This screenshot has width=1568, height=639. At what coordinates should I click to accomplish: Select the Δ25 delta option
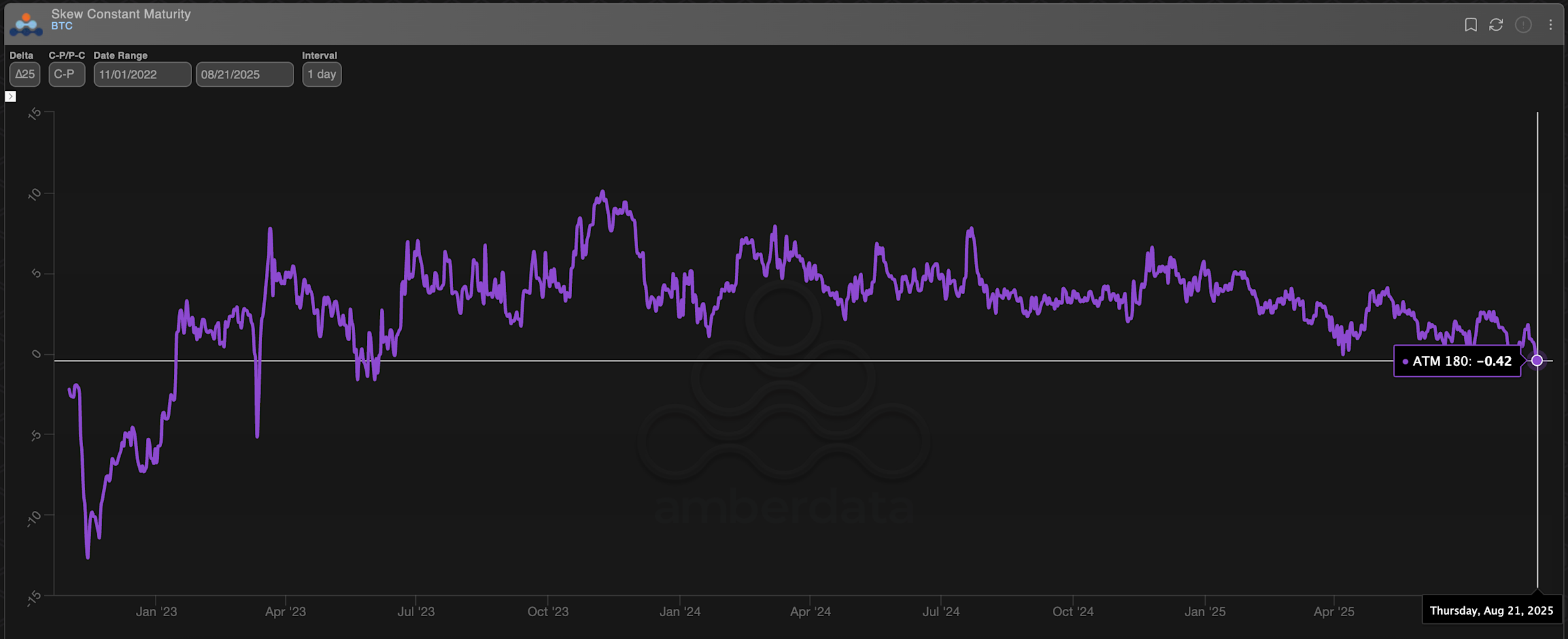click(x=24, y=74)
